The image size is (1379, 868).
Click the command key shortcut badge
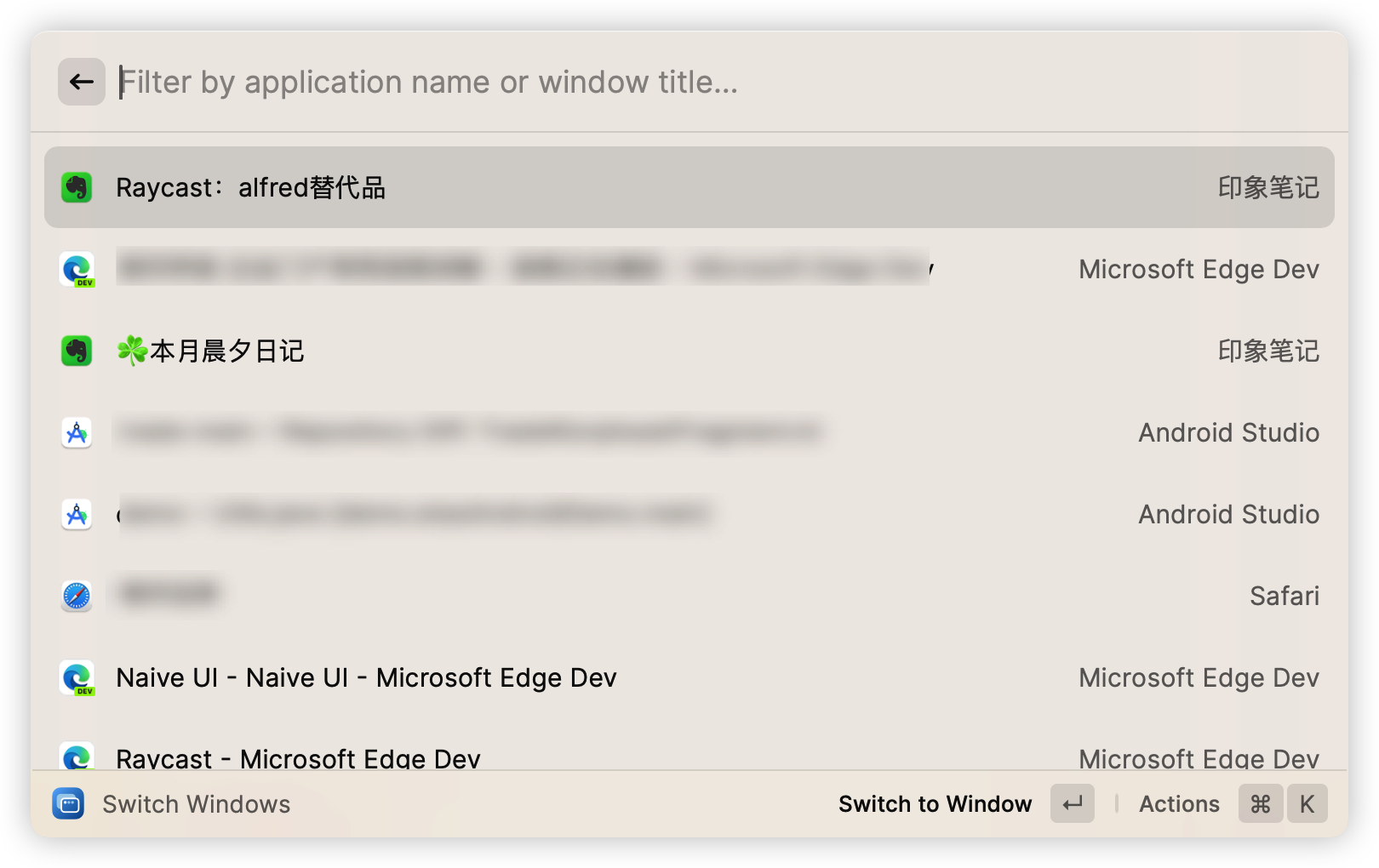point(1261,803)
